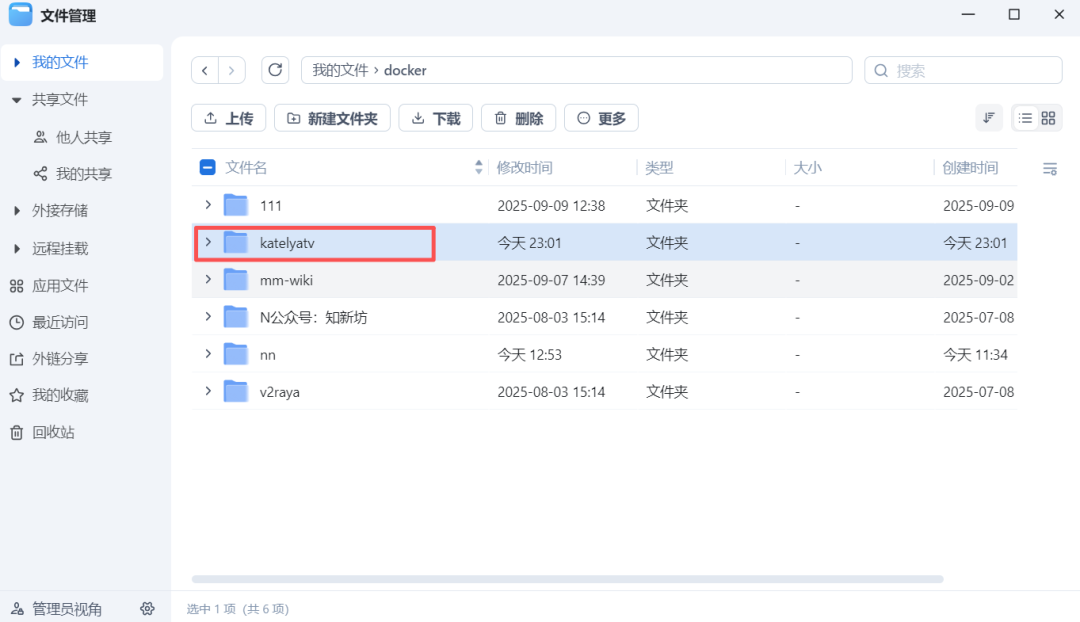Expand the 111 folder row chevron
Screen dimensions: 1080x622
click(208, 205)
